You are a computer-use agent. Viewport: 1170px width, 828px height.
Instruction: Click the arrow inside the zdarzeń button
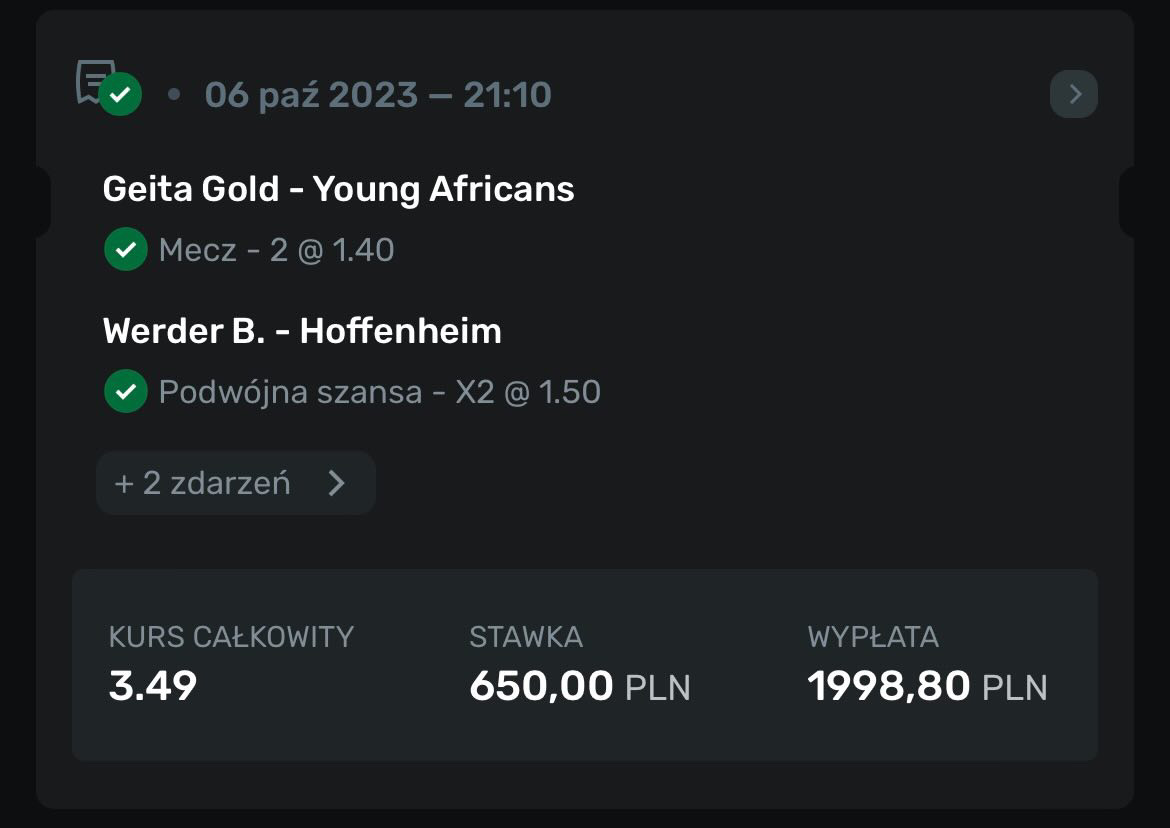point(337,484)
